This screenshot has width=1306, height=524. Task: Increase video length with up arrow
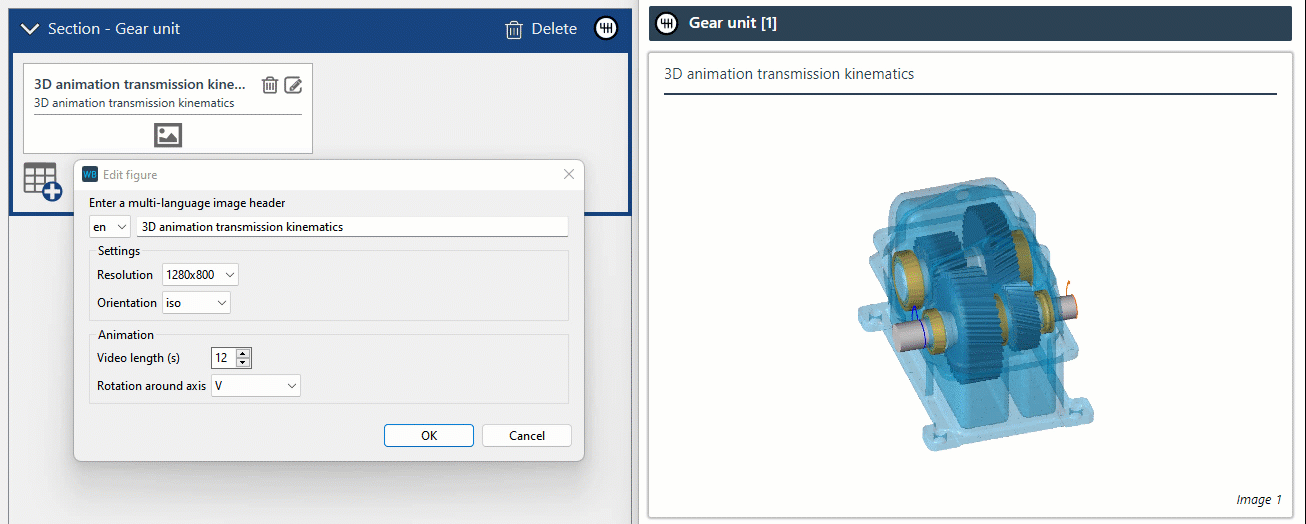click(x=243, y=353)
